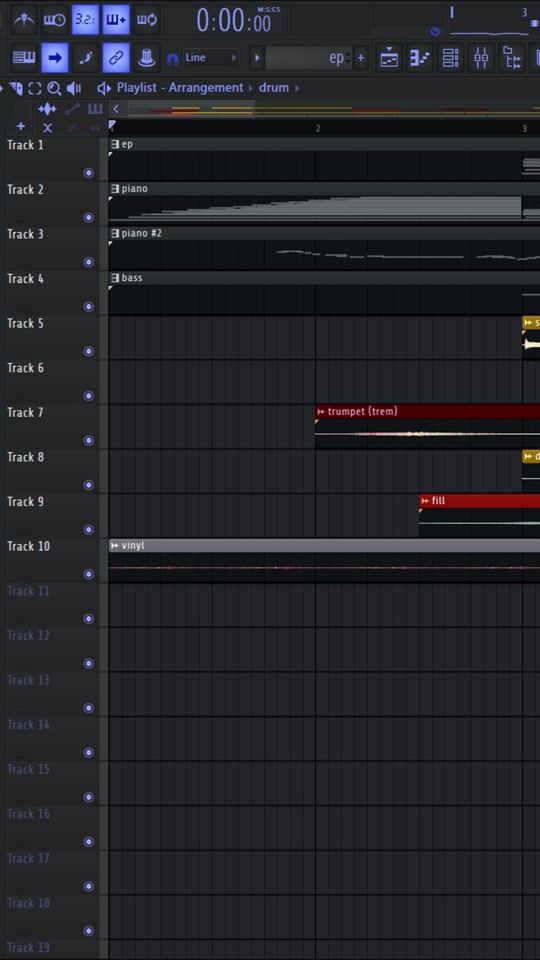Toggle loop recording button
This screenshot has height=960, width=540.
[146, 20]
